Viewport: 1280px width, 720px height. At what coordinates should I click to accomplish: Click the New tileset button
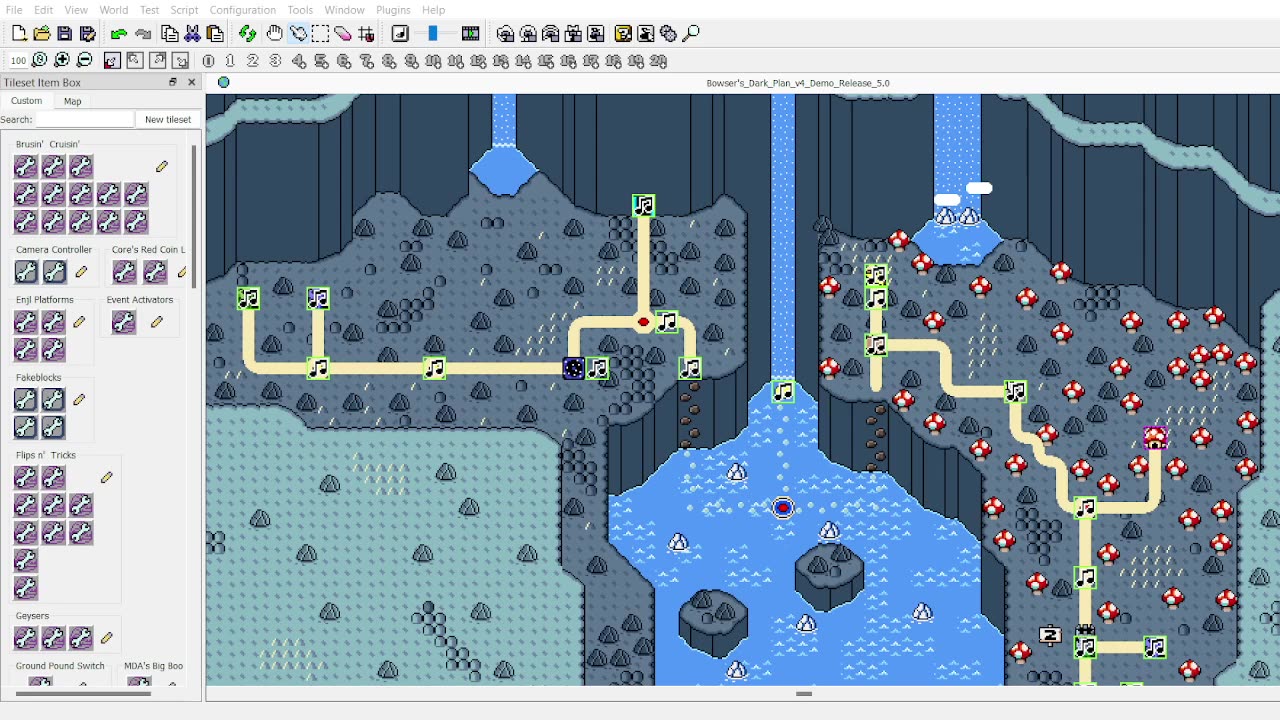pyautogui.click(x=168, y=120)
